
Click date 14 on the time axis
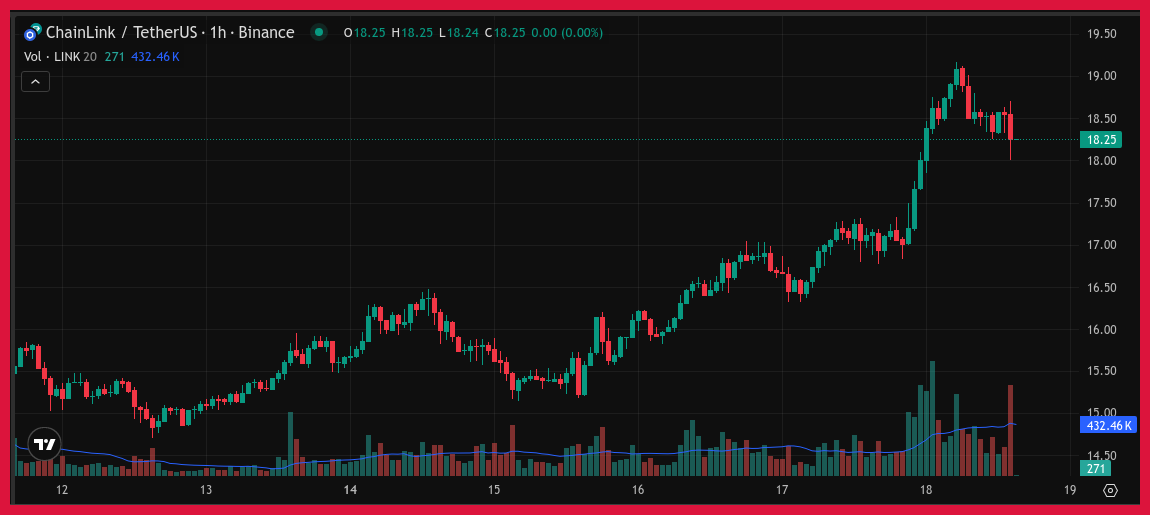tap(350, 490)
